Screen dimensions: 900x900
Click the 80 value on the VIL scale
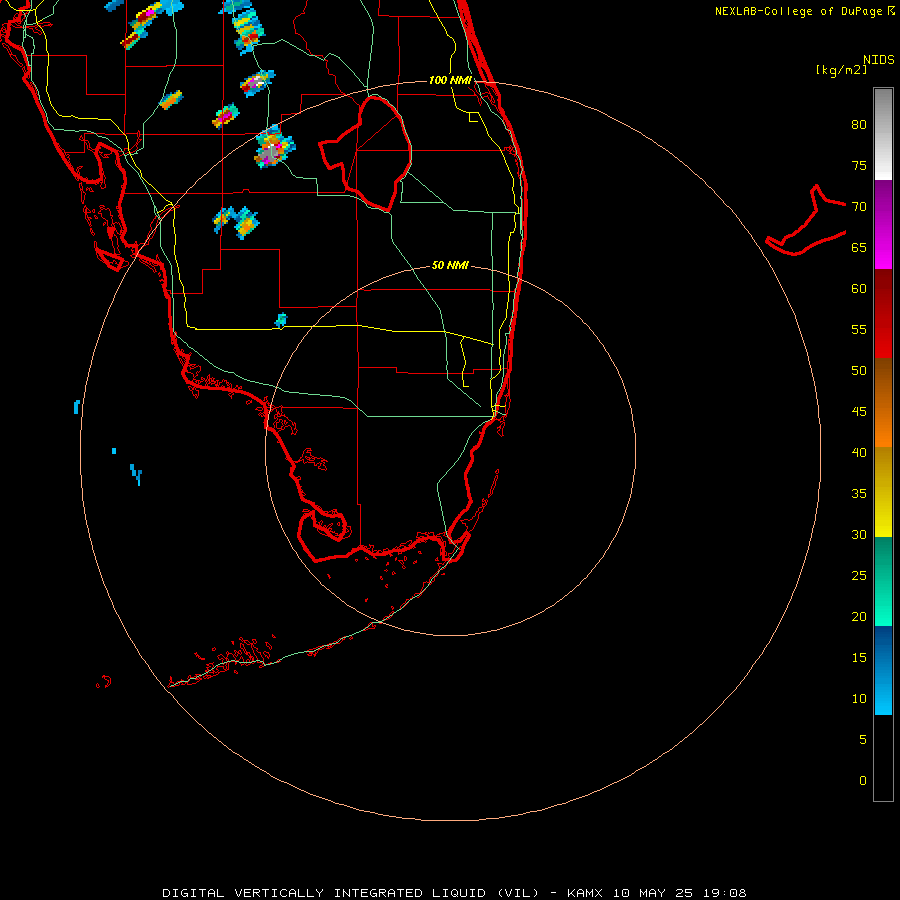(859, 125)
